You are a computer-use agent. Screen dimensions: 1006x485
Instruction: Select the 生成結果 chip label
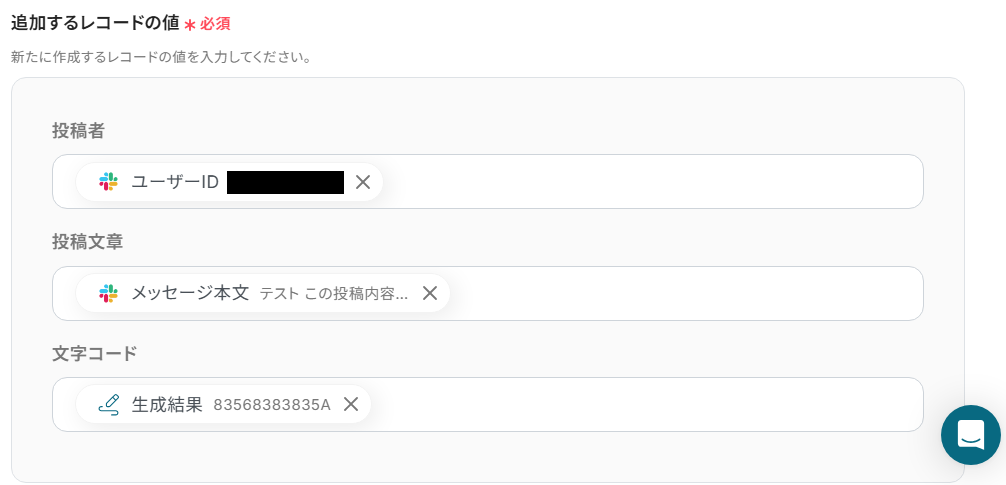[167, 404]
